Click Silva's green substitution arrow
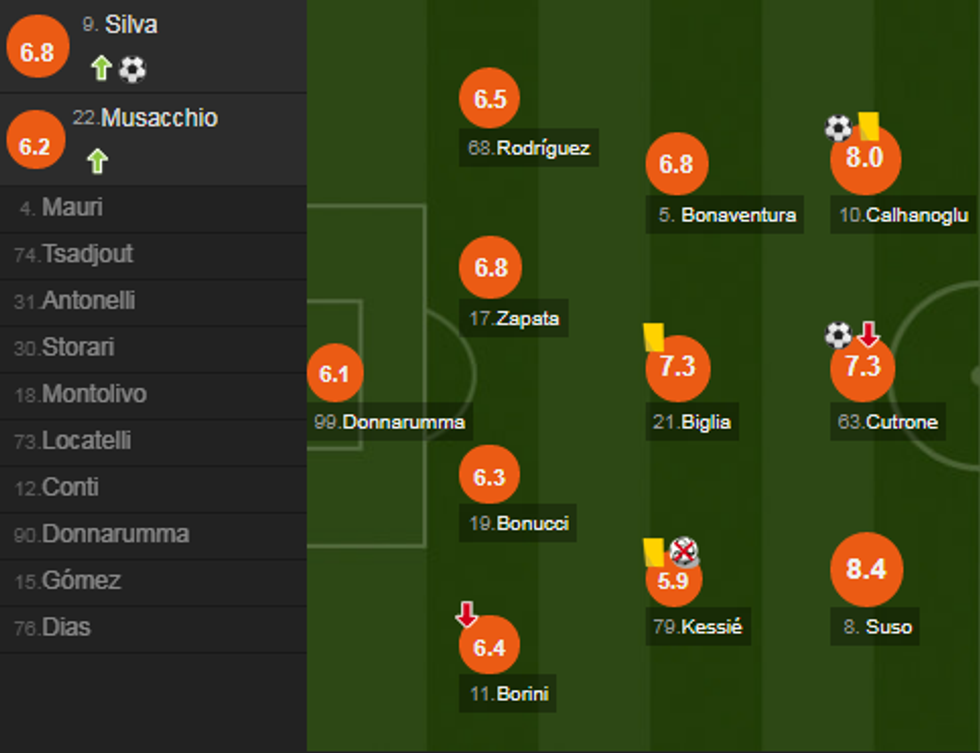This screenshot has width=980, height=753. pyautogui.click(x=101, y=69)
